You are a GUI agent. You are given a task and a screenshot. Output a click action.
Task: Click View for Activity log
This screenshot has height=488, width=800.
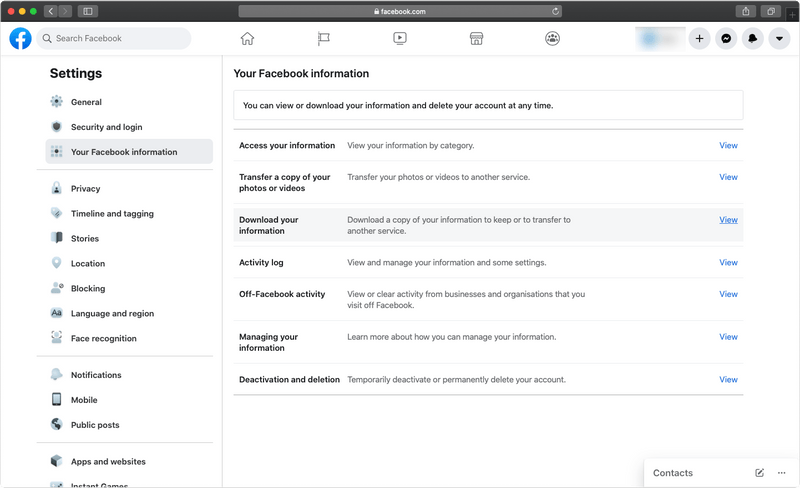(x=728, y=262)
